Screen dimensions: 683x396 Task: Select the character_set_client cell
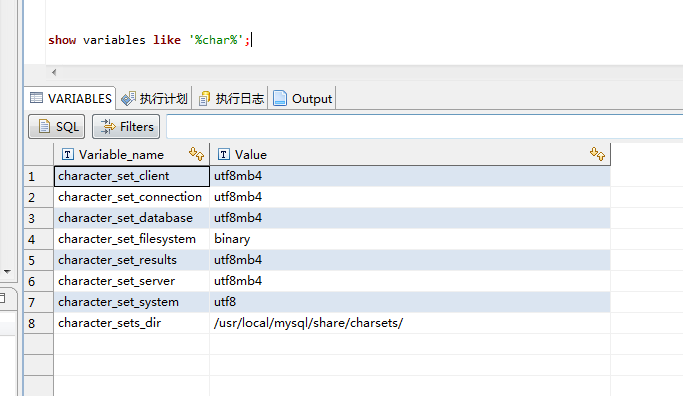point(132,176)
